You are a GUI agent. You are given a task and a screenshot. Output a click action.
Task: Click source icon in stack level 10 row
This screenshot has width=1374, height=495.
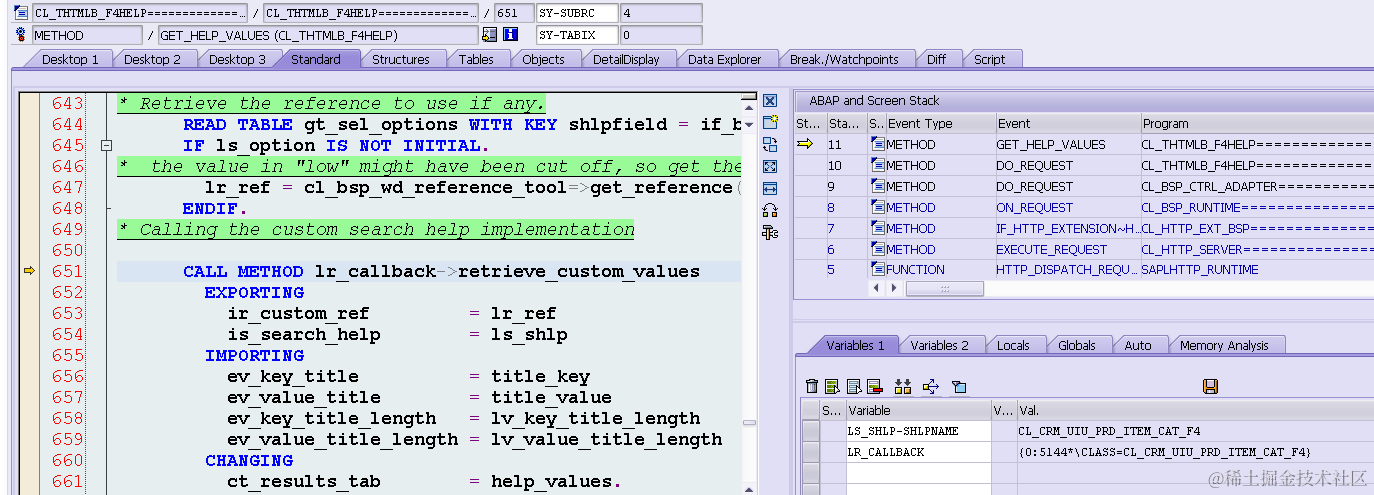877,166
